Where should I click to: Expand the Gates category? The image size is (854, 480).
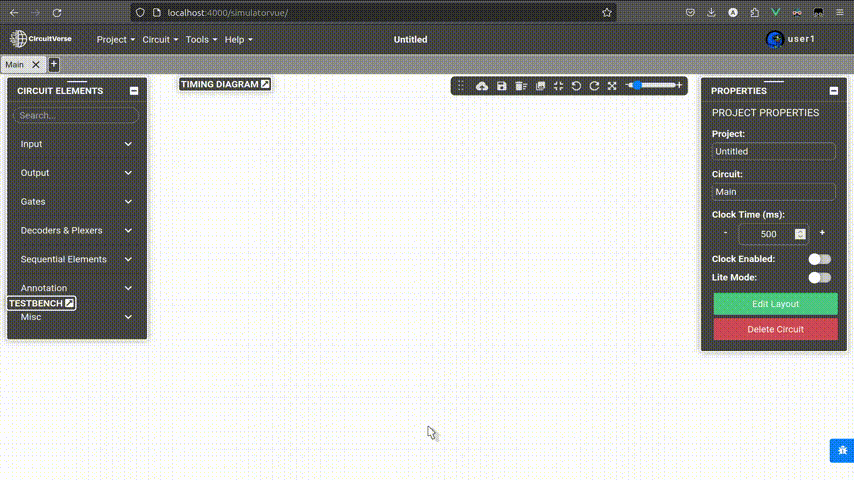point(76,202)
